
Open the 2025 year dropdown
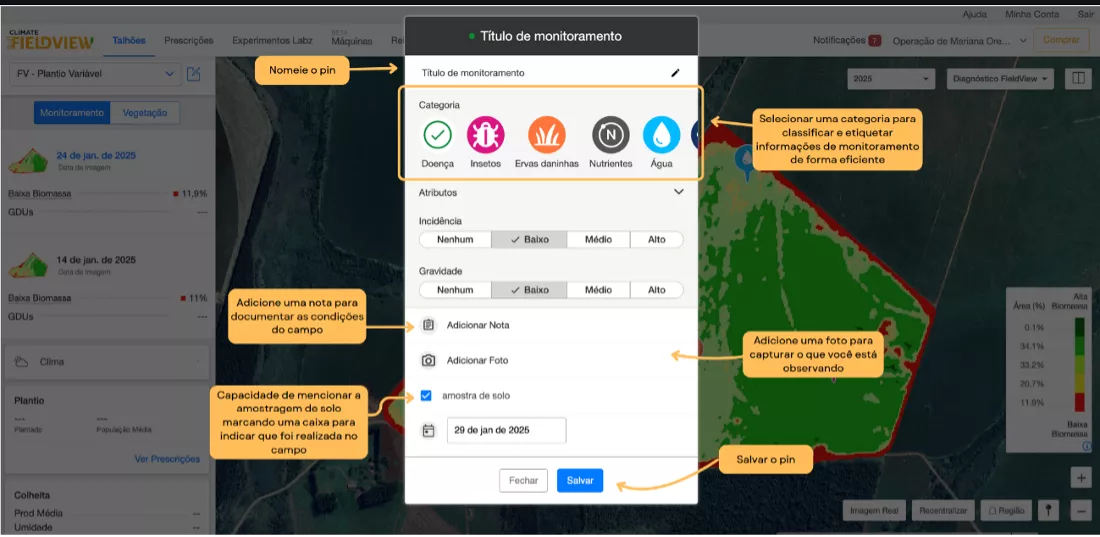coord(890,78)
